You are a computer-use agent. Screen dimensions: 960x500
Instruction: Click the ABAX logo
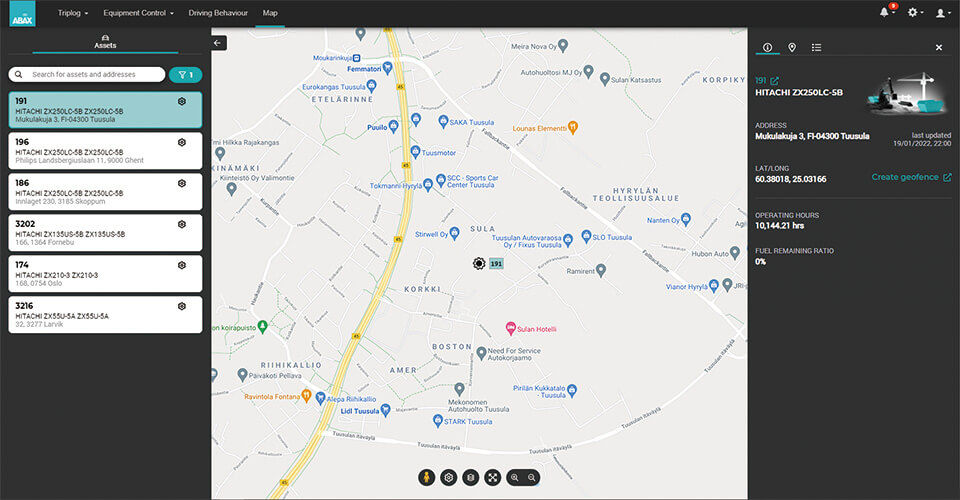pyautogui.click(x=23, y=13)
